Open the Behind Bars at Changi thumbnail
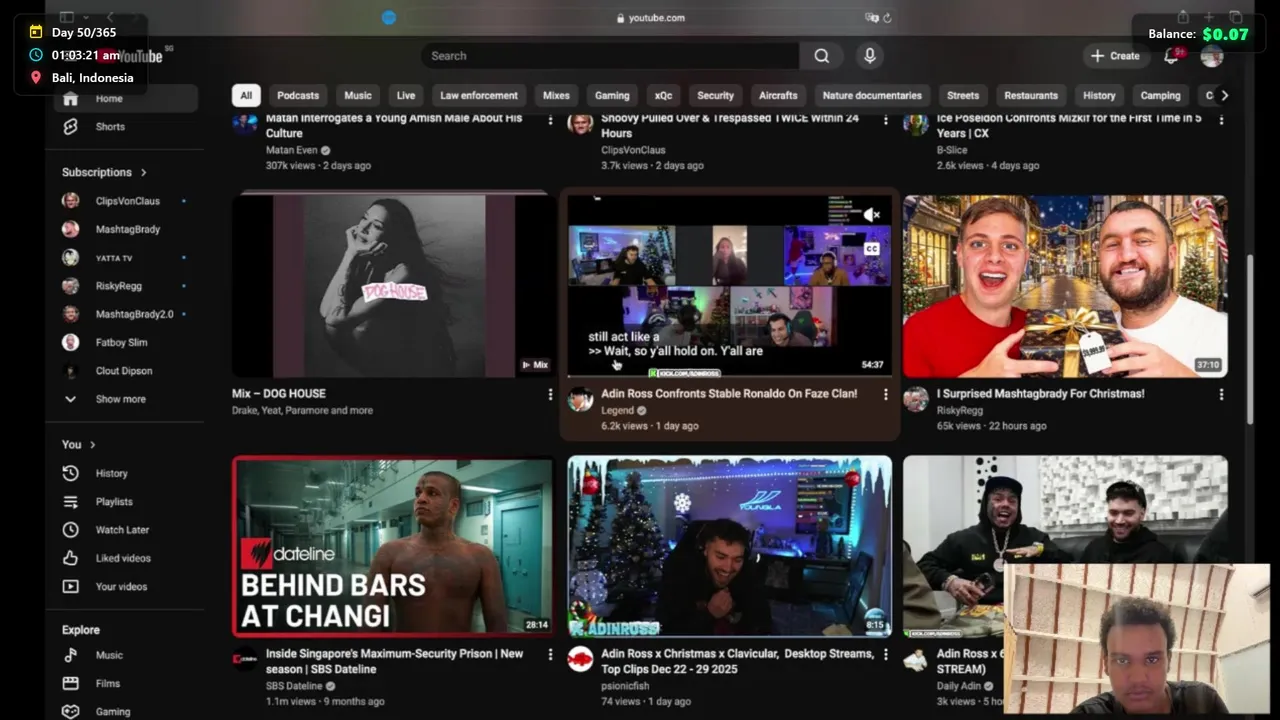This screenshot has height=720, width=1280. [x=393, y=546]
